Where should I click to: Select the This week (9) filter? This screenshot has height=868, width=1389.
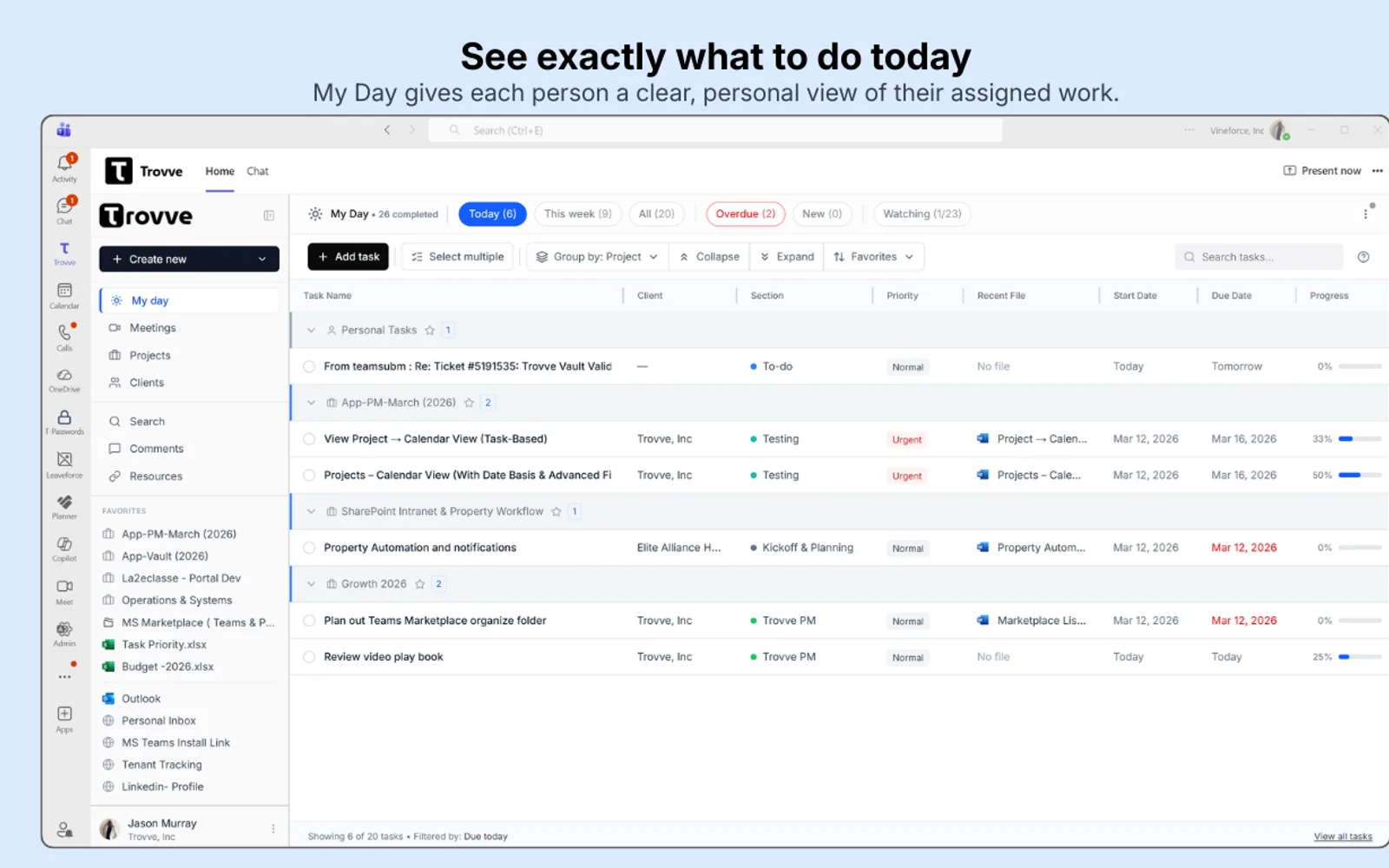click(577, 214)
